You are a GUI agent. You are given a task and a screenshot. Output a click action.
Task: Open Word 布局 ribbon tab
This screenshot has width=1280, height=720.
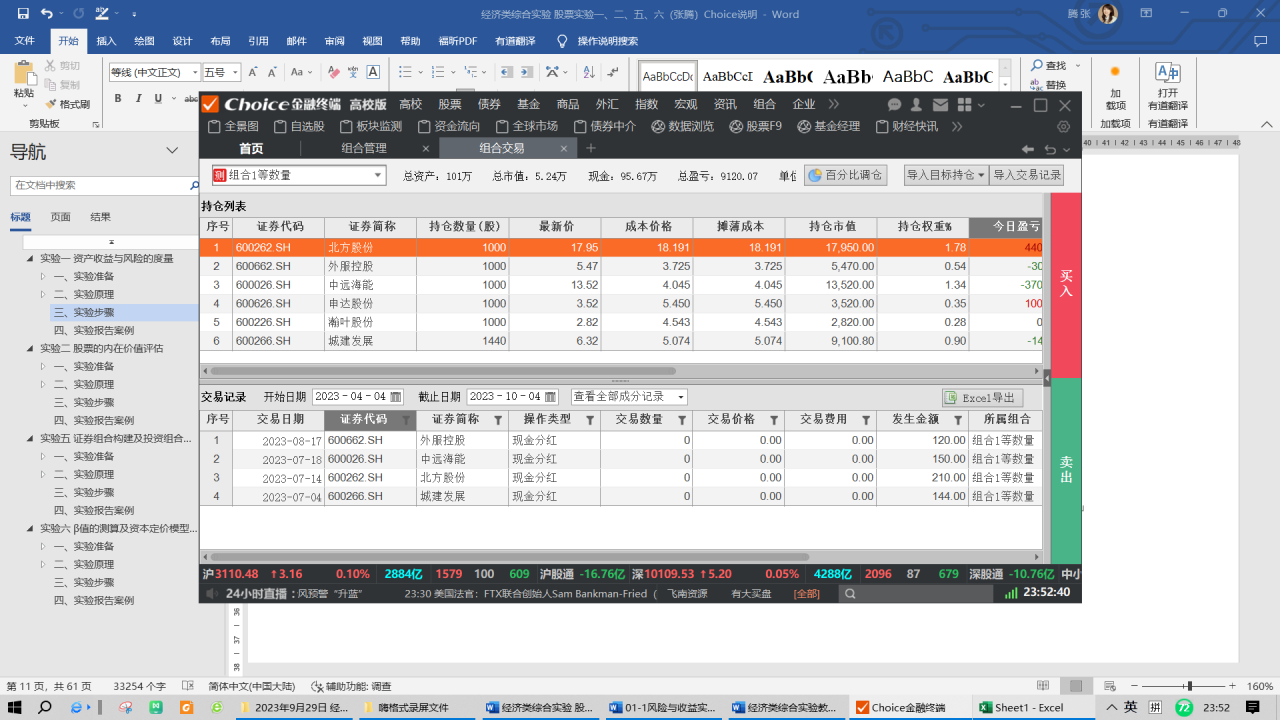pos(220,41)
